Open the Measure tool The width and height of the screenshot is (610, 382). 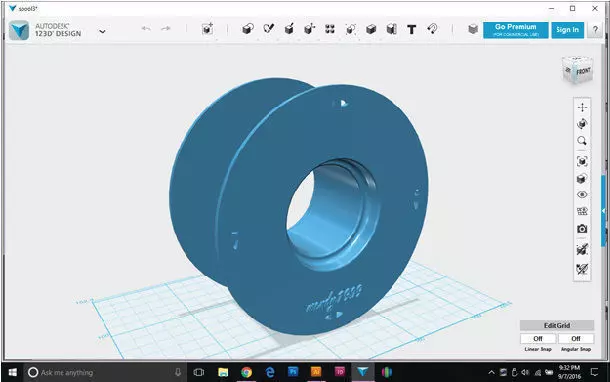point(391,29)
